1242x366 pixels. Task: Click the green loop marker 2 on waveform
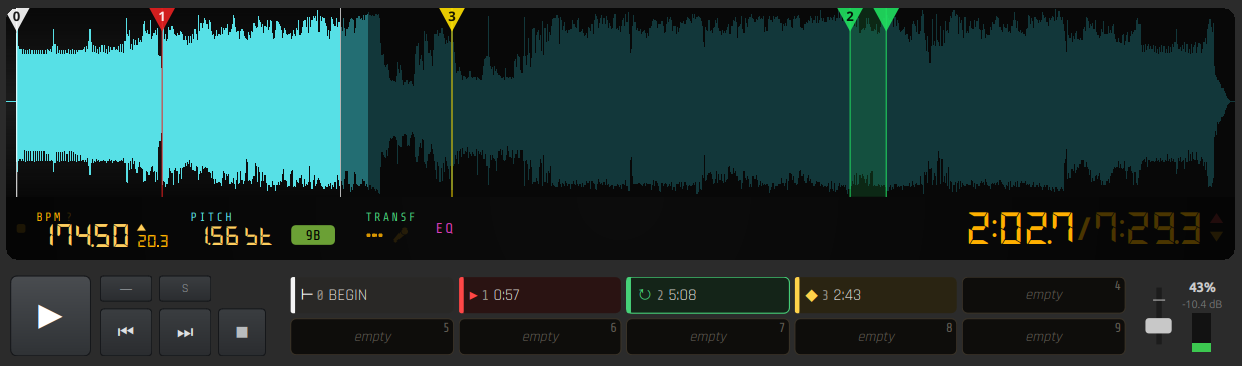(x=850, y=17)
